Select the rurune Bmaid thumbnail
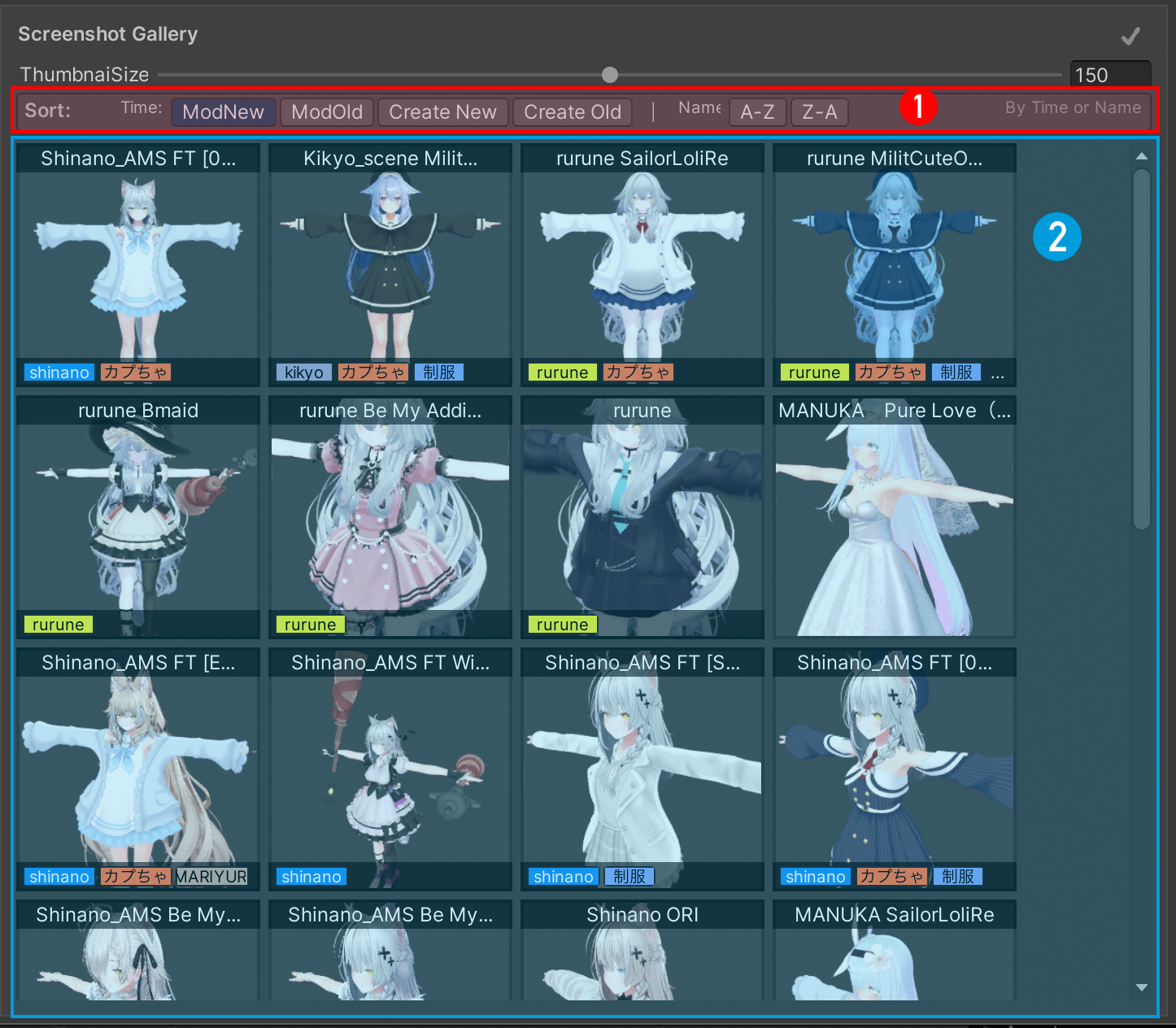The width and height of the screenshot is (1176, 1028). pos(138,516)
